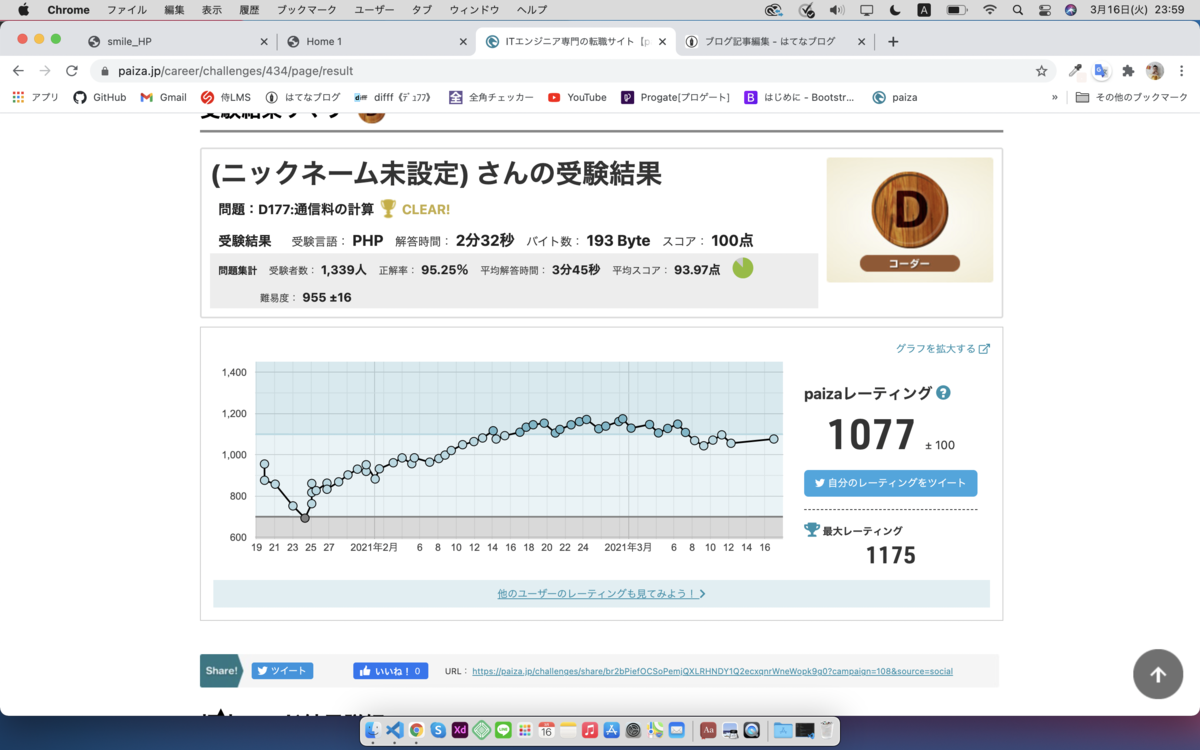Open a new tab with the plus button
1200x750 pixels.
coord(893,41)
